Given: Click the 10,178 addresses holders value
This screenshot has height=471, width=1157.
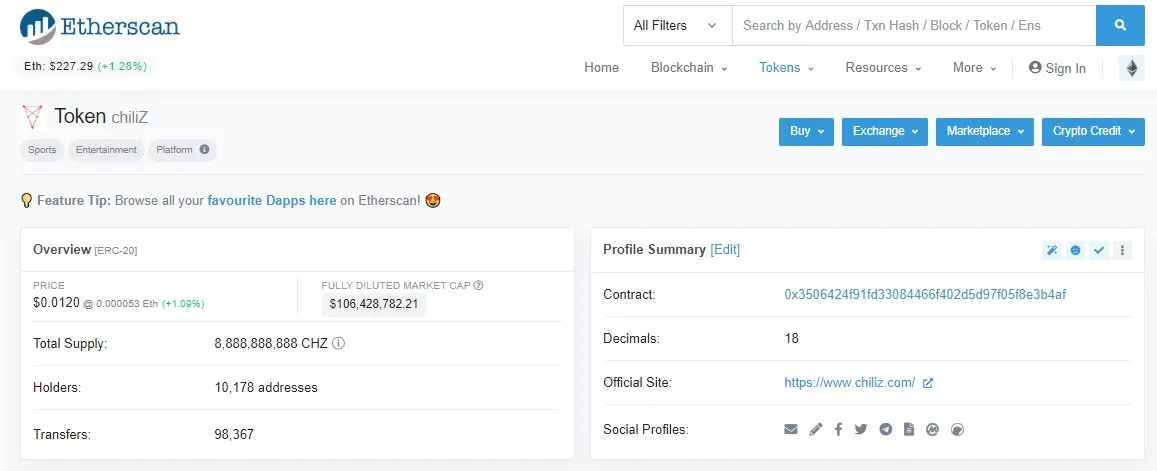Looking at the screenshot, I should (266, 388).
